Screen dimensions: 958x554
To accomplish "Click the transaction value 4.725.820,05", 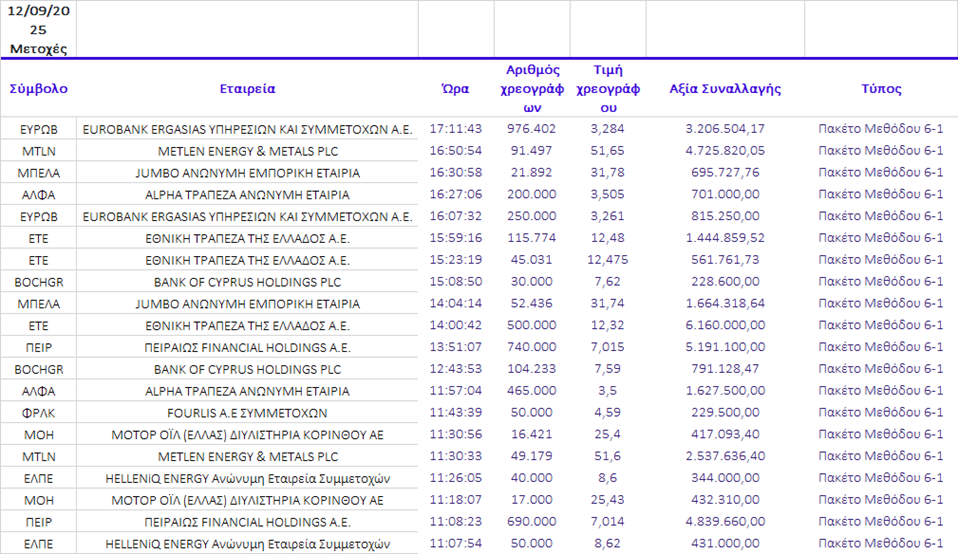I will click(x=725, y=151).
